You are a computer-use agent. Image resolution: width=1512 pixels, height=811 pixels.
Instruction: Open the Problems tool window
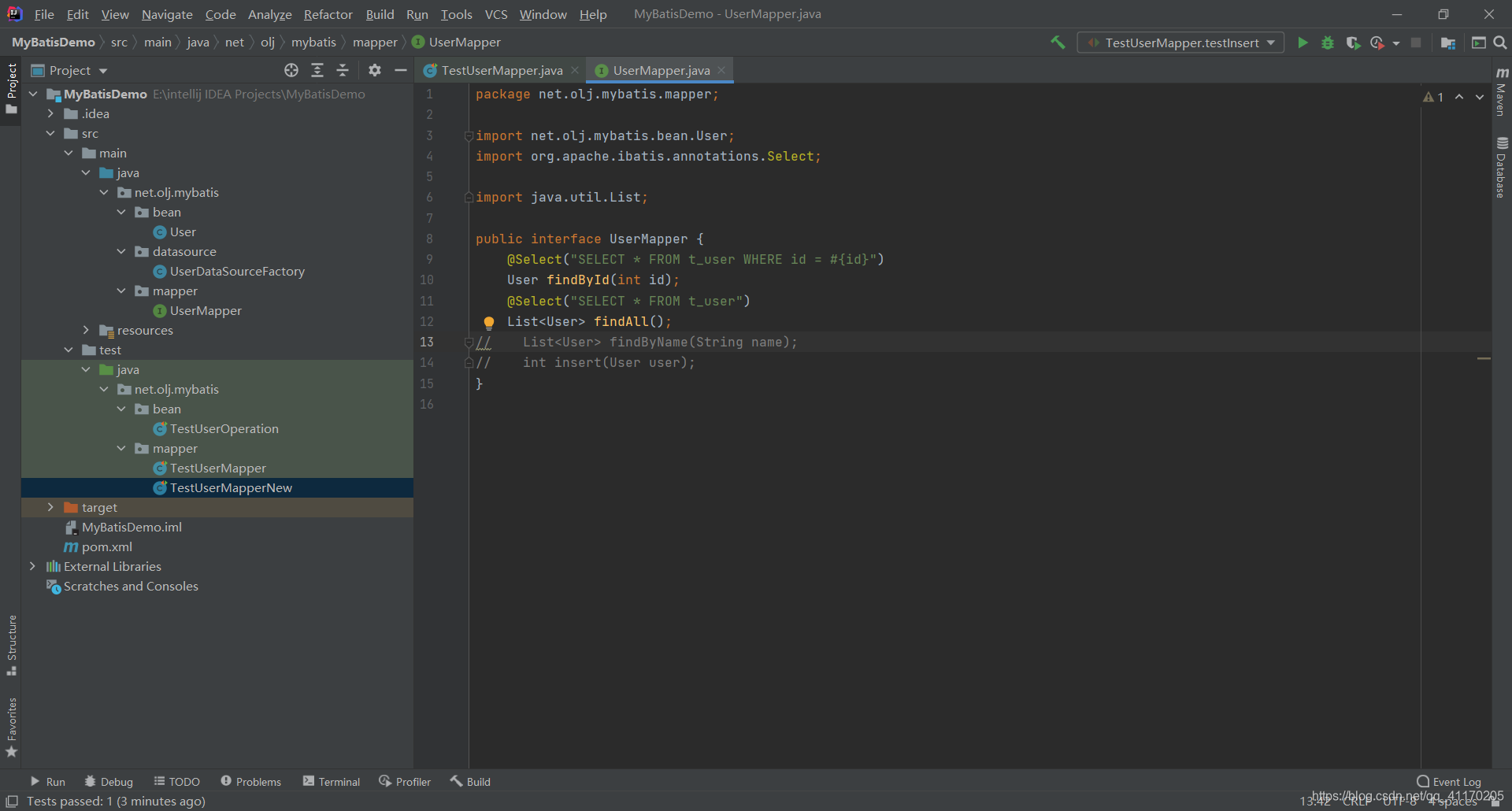[251, 781]
